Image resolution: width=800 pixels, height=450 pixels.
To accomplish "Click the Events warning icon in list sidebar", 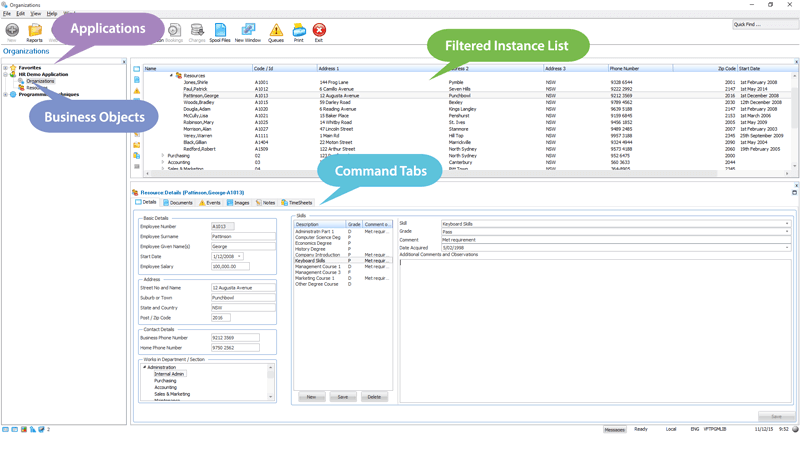I will [x=137, y=90].
